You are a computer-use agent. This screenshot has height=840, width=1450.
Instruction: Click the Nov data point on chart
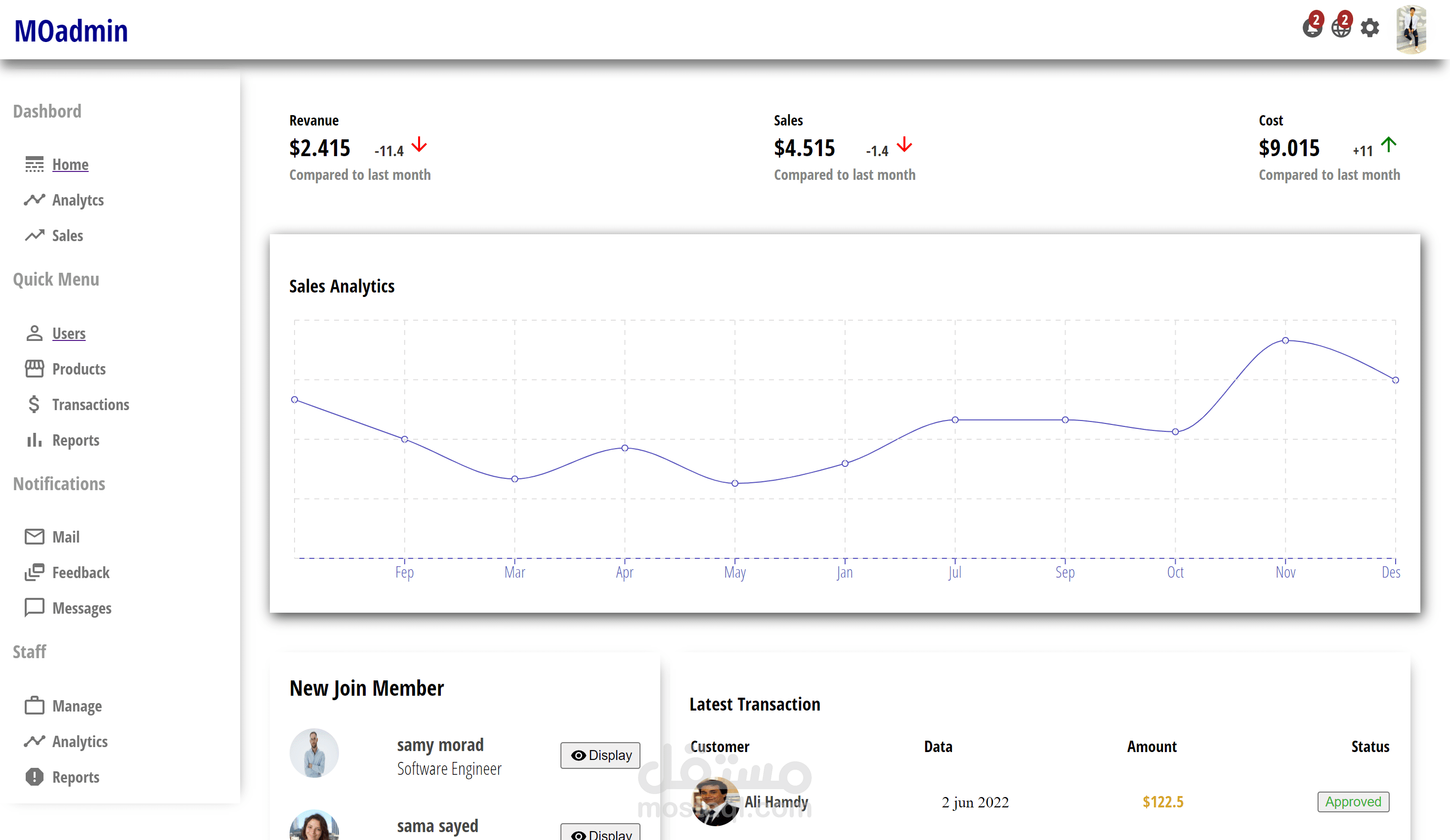pos(1285,340)
